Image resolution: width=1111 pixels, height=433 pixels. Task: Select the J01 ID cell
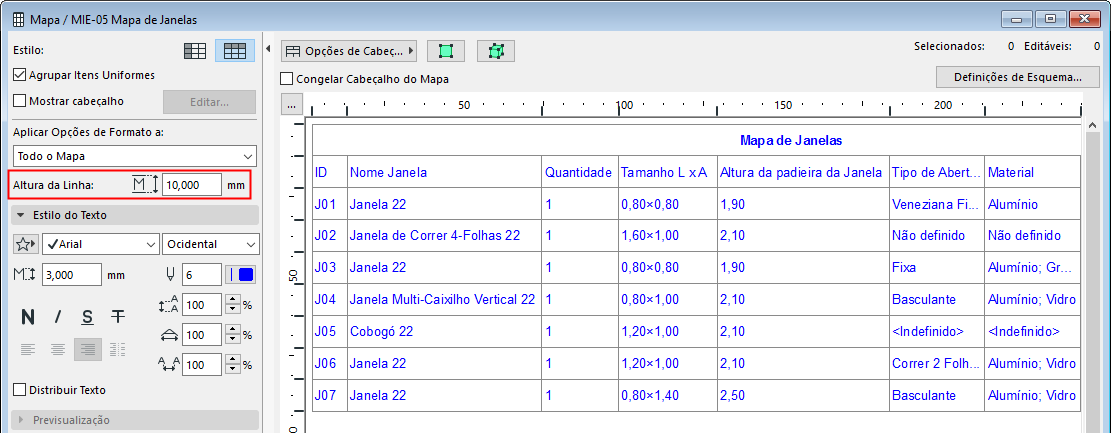329,204
